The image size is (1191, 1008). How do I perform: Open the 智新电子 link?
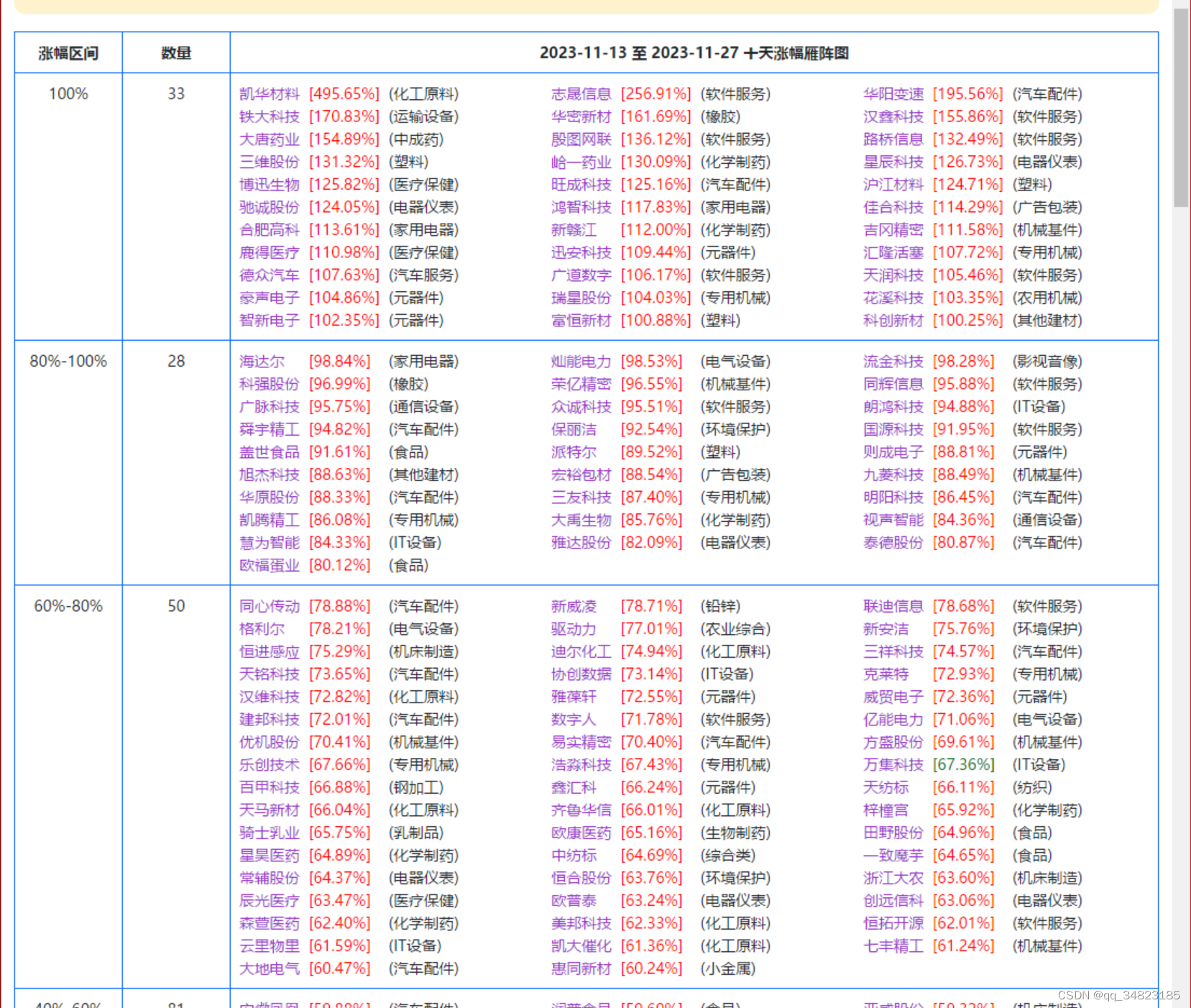pyautogui.click(x=270, y=321)
